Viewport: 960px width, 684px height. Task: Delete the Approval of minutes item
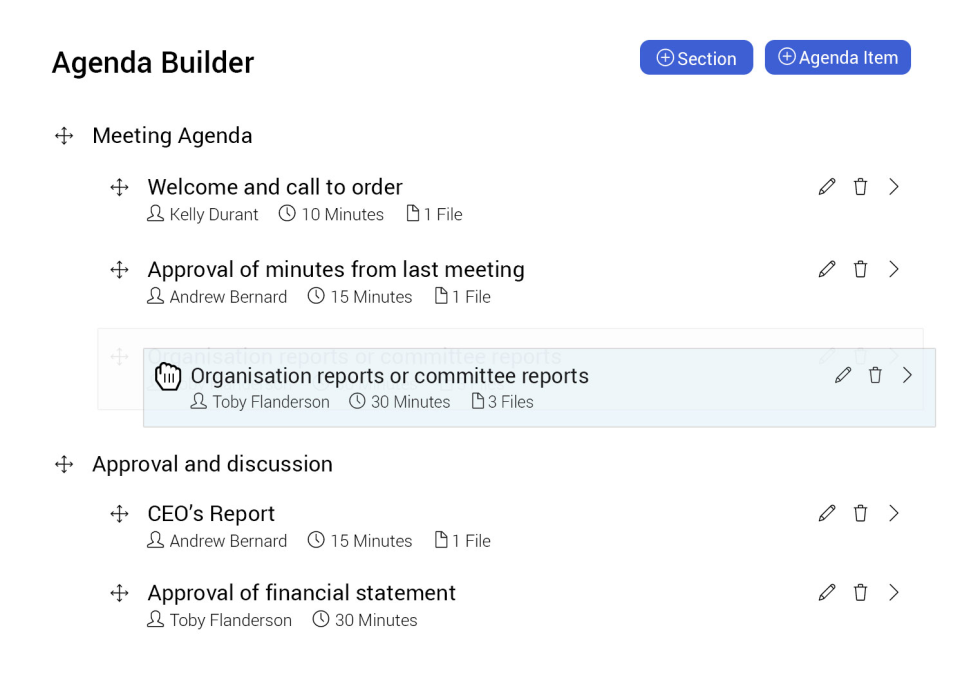(x=860, y=269)
